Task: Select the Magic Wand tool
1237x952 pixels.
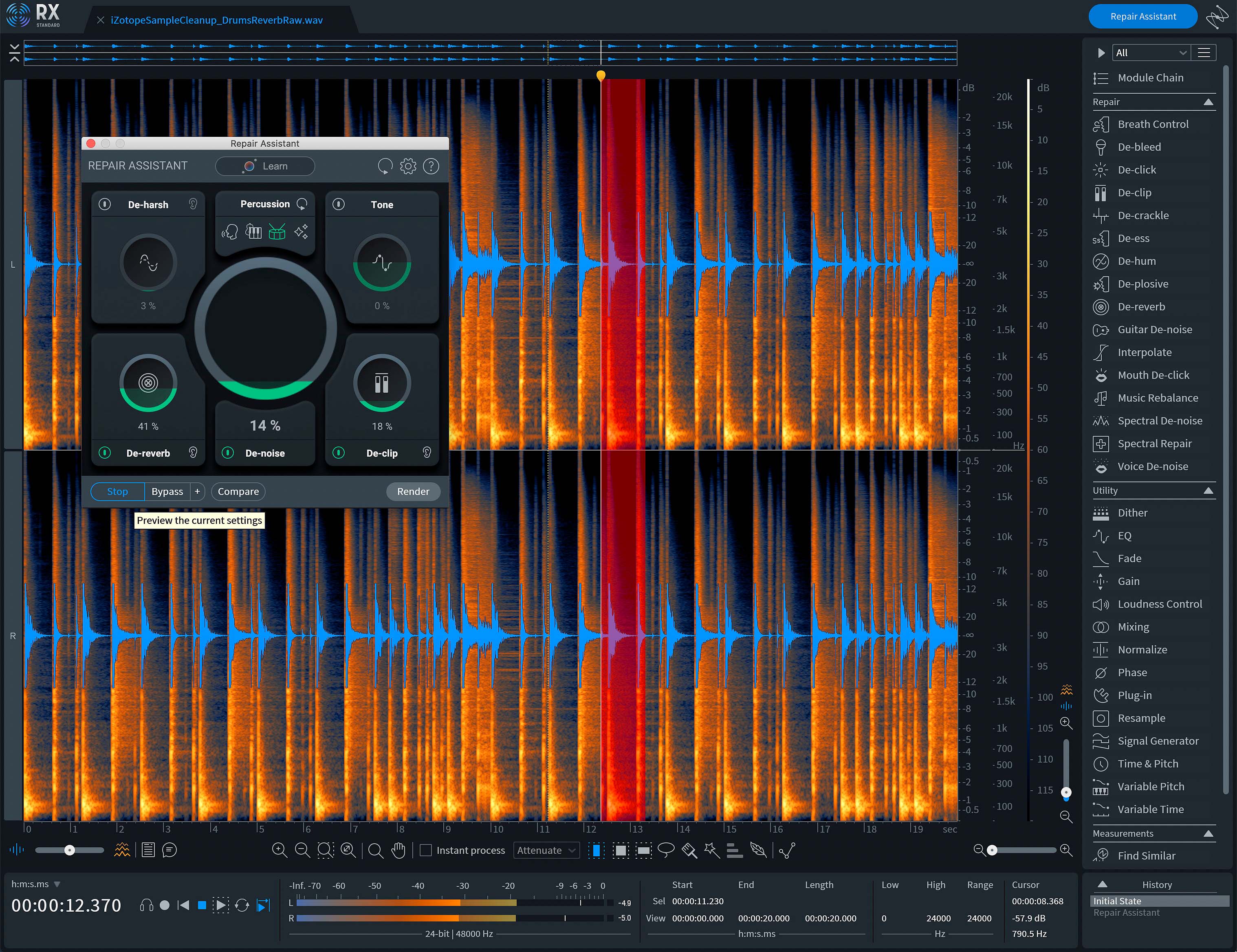Action: (x=712, y=849)
